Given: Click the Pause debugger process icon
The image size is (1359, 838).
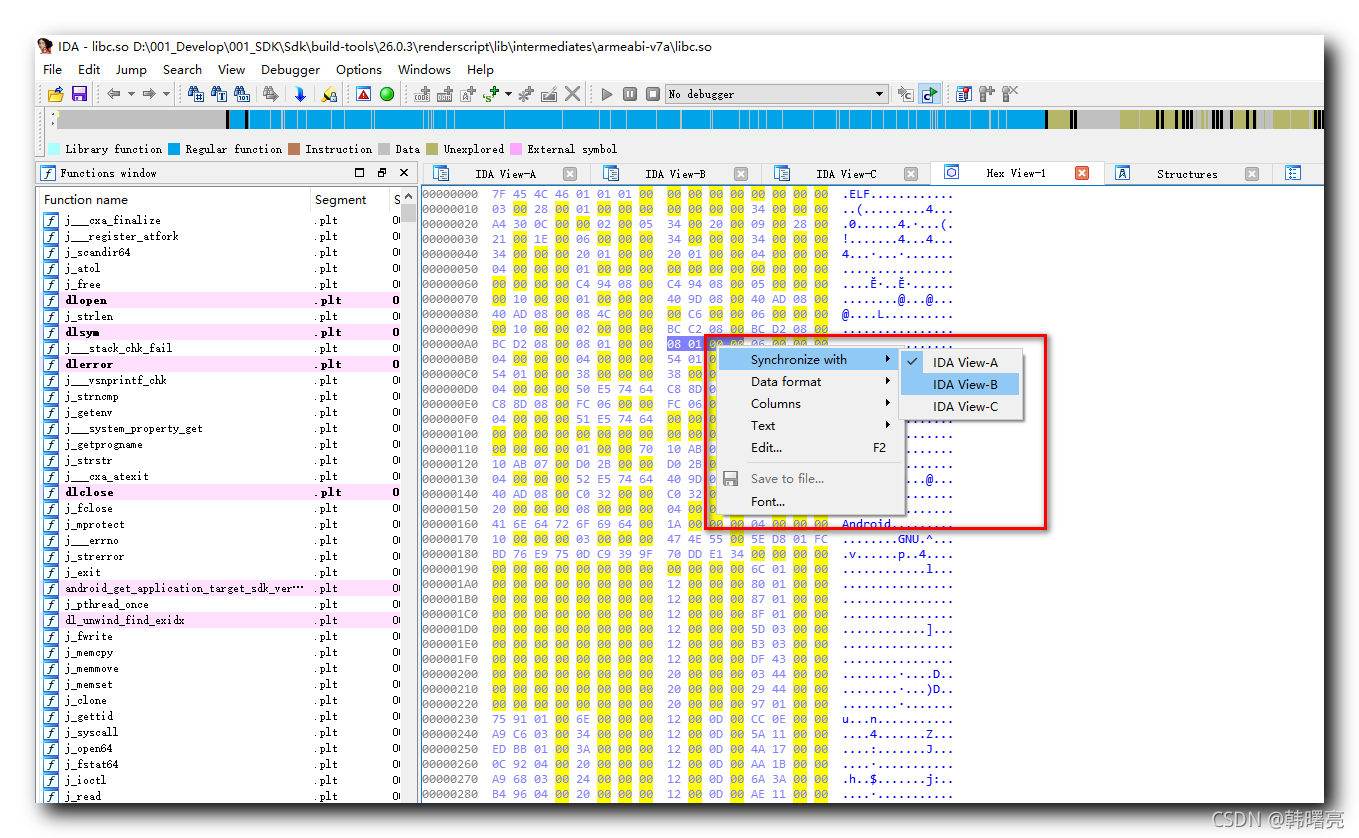Looking at the screenshot, I should [629, 93].
